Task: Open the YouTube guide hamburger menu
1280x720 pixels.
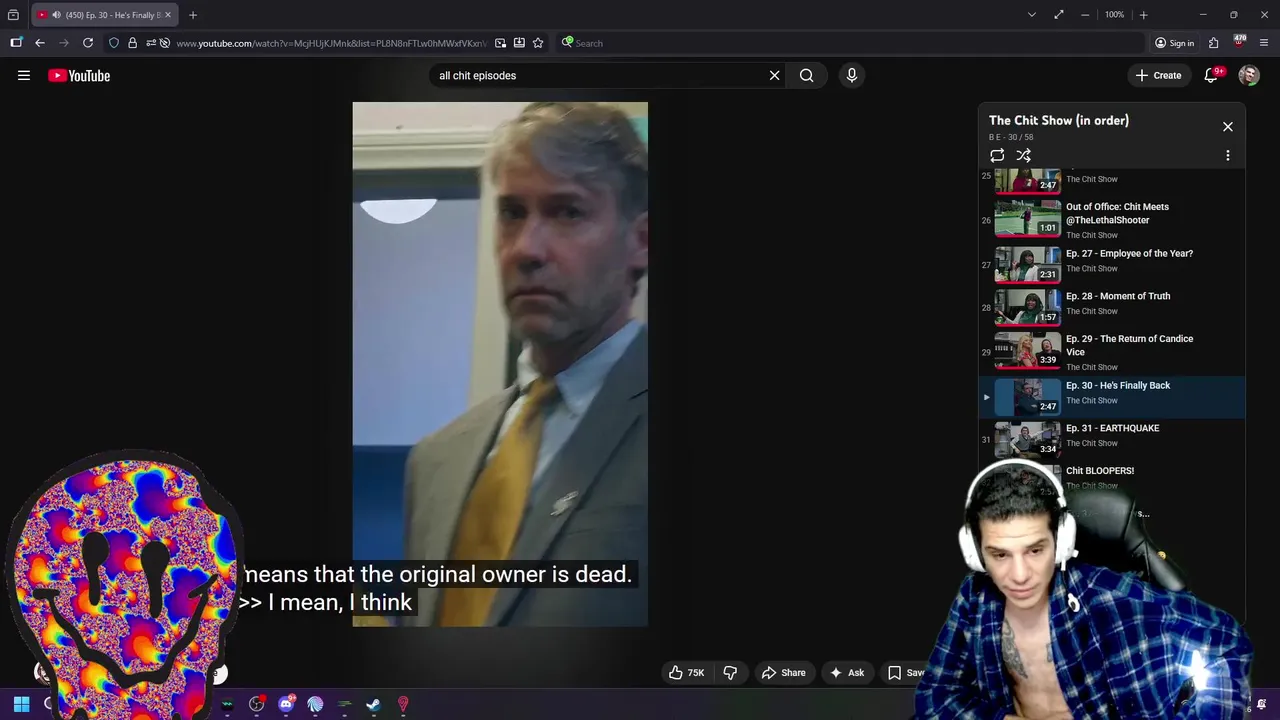Action: [24, 75]
